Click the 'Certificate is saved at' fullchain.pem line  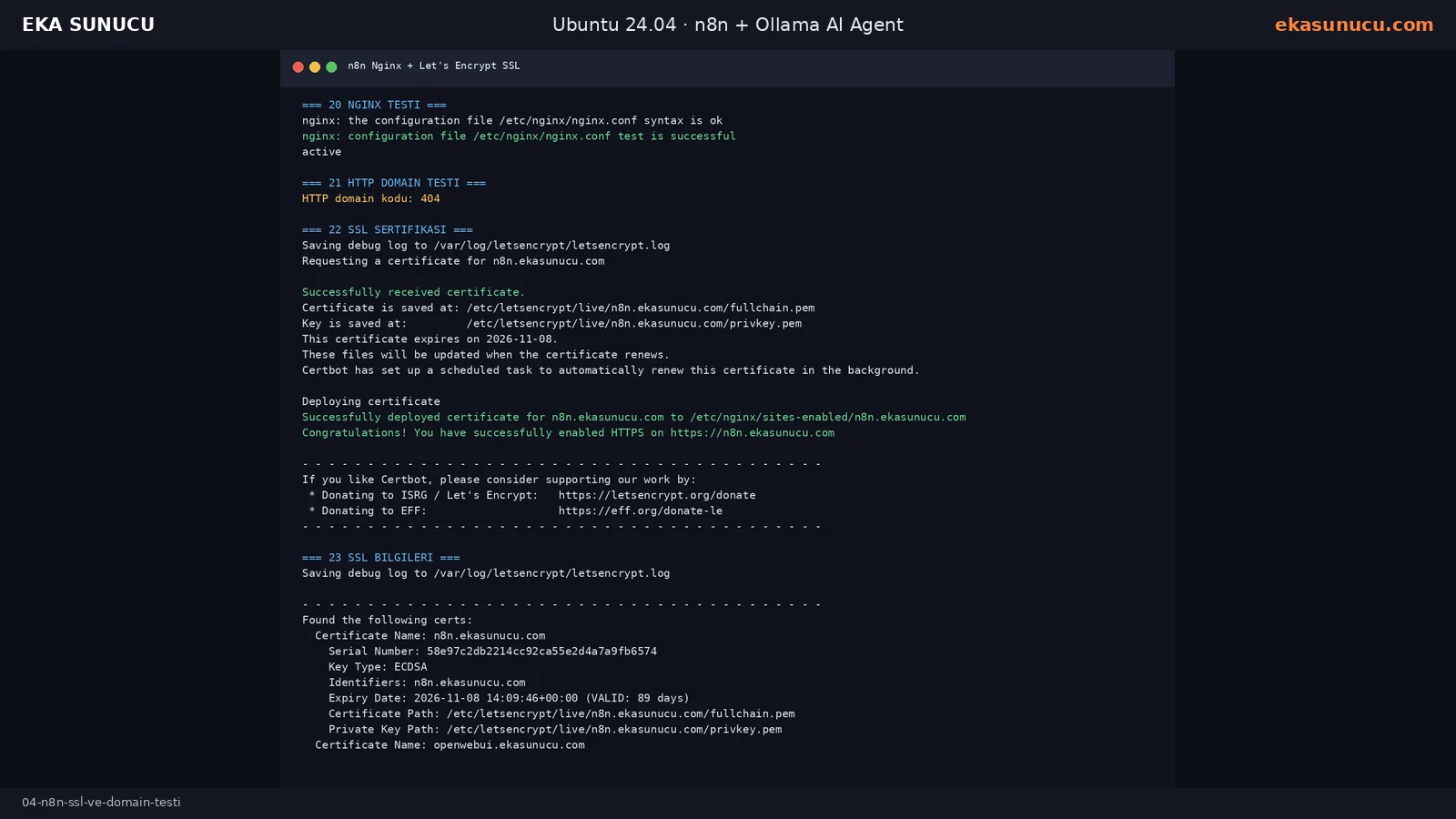point(559,308)
